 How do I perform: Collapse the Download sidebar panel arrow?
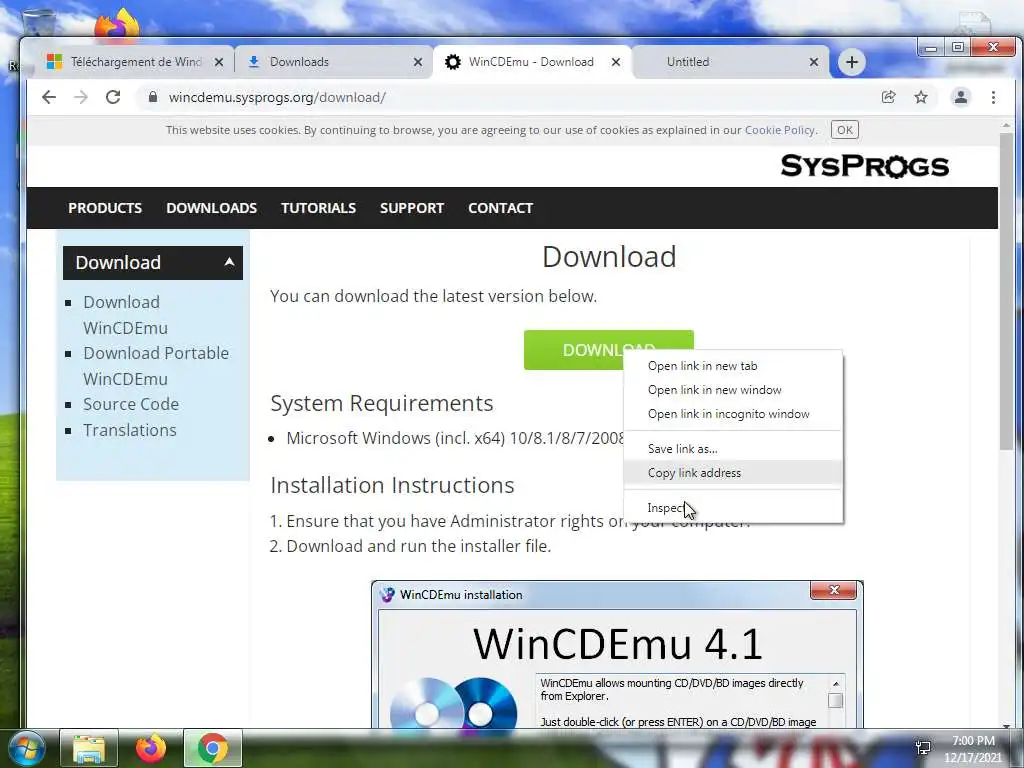[x=229, y=262]
